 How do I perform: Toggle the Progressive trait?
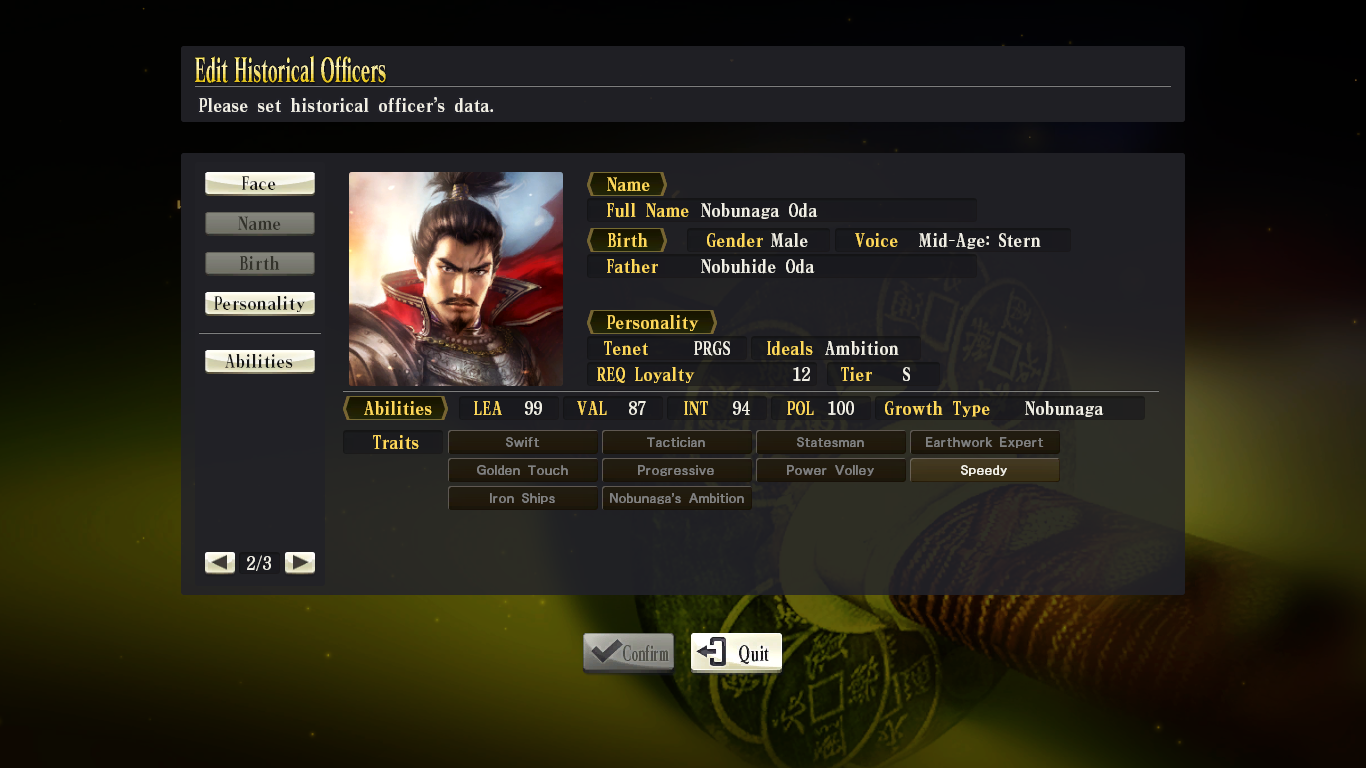pyautogui.click(x=677, y=470)
